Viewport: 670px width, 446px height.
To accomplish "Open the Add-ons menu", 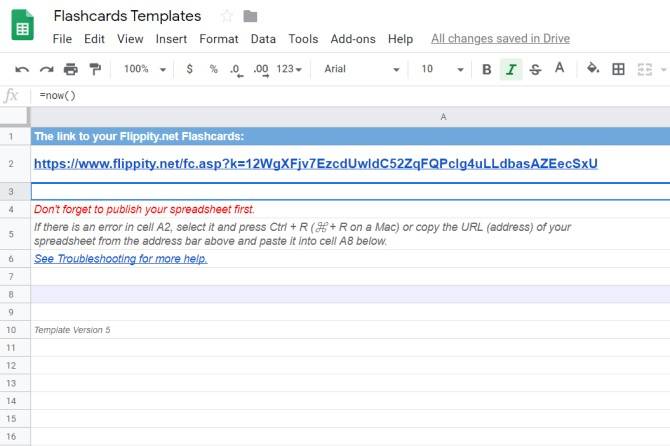I will (x=353, y=39).
